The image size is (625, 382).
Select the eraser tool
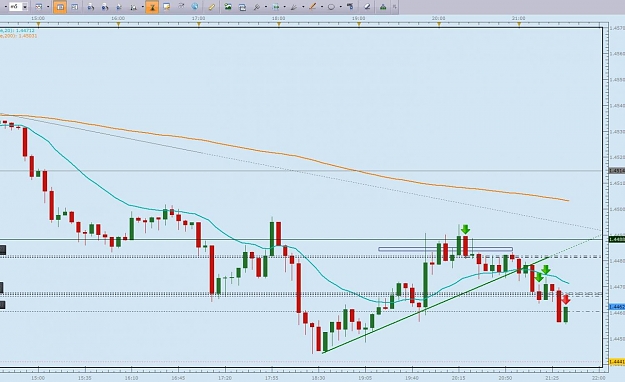coord(367,7)
